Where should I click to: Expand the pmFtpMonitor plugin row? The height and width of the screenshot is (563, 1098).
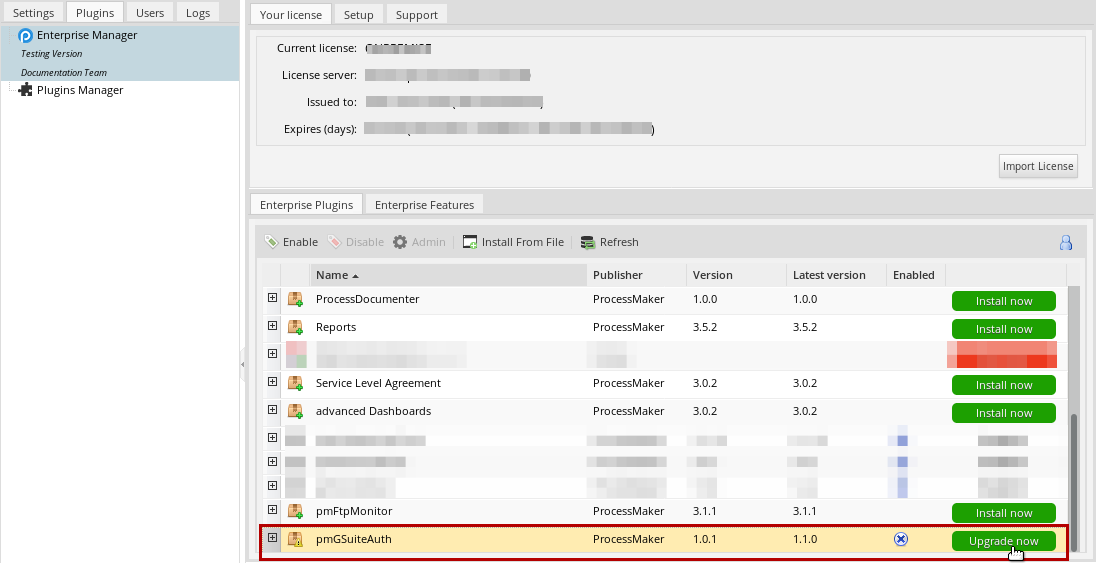(272, 510)
